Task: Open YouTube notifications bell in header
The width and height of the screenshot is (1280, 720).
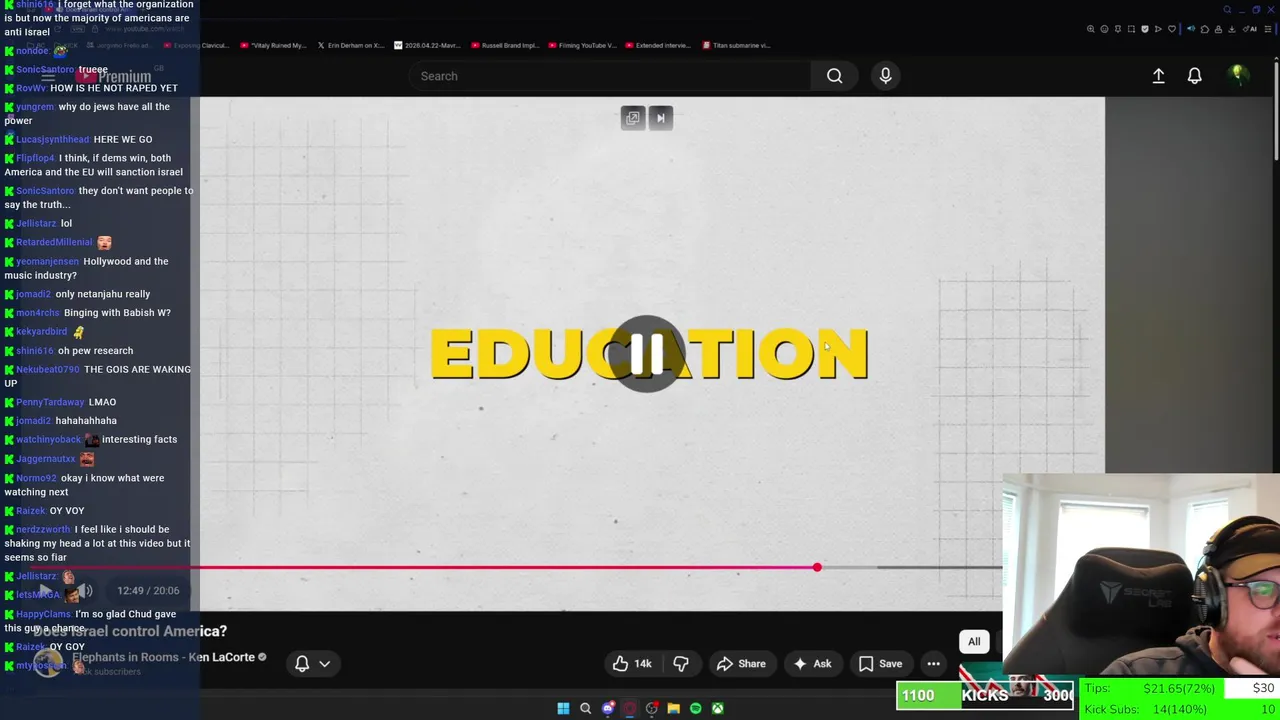Action: 1194,76
